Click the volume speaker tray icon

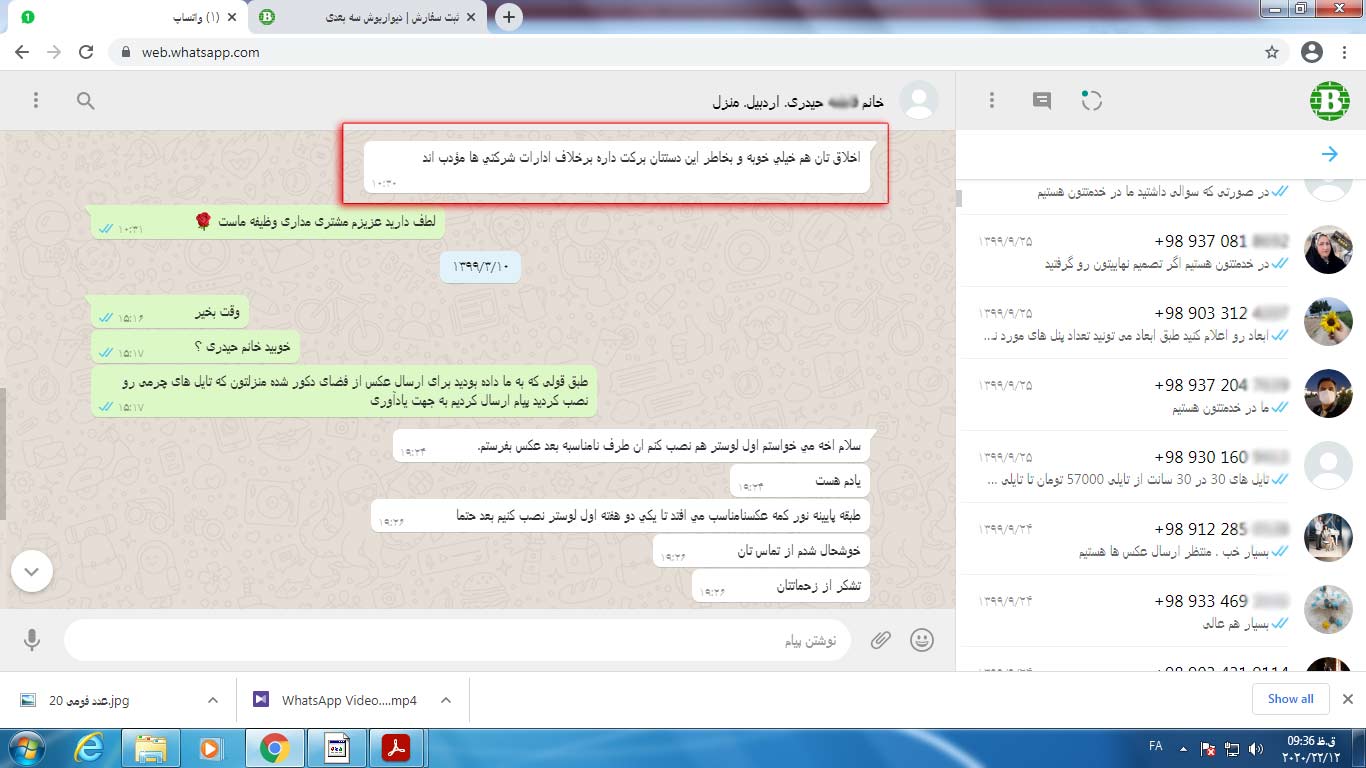pos(1256,748)
